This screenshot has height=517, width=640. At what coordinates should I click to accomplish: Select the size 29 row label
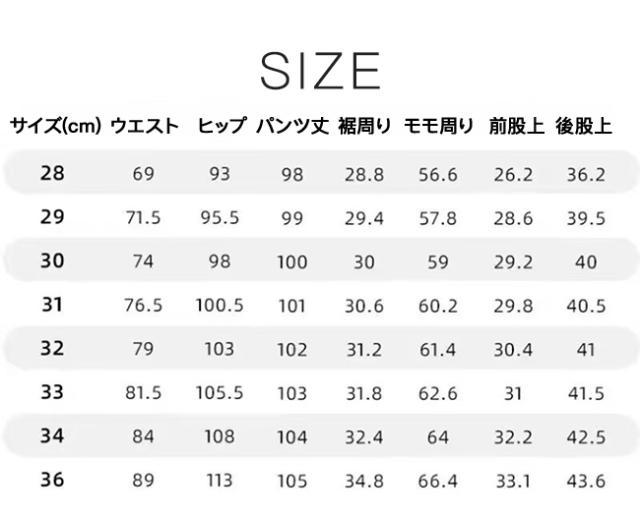pyautogui.click(x=52, y=218)
